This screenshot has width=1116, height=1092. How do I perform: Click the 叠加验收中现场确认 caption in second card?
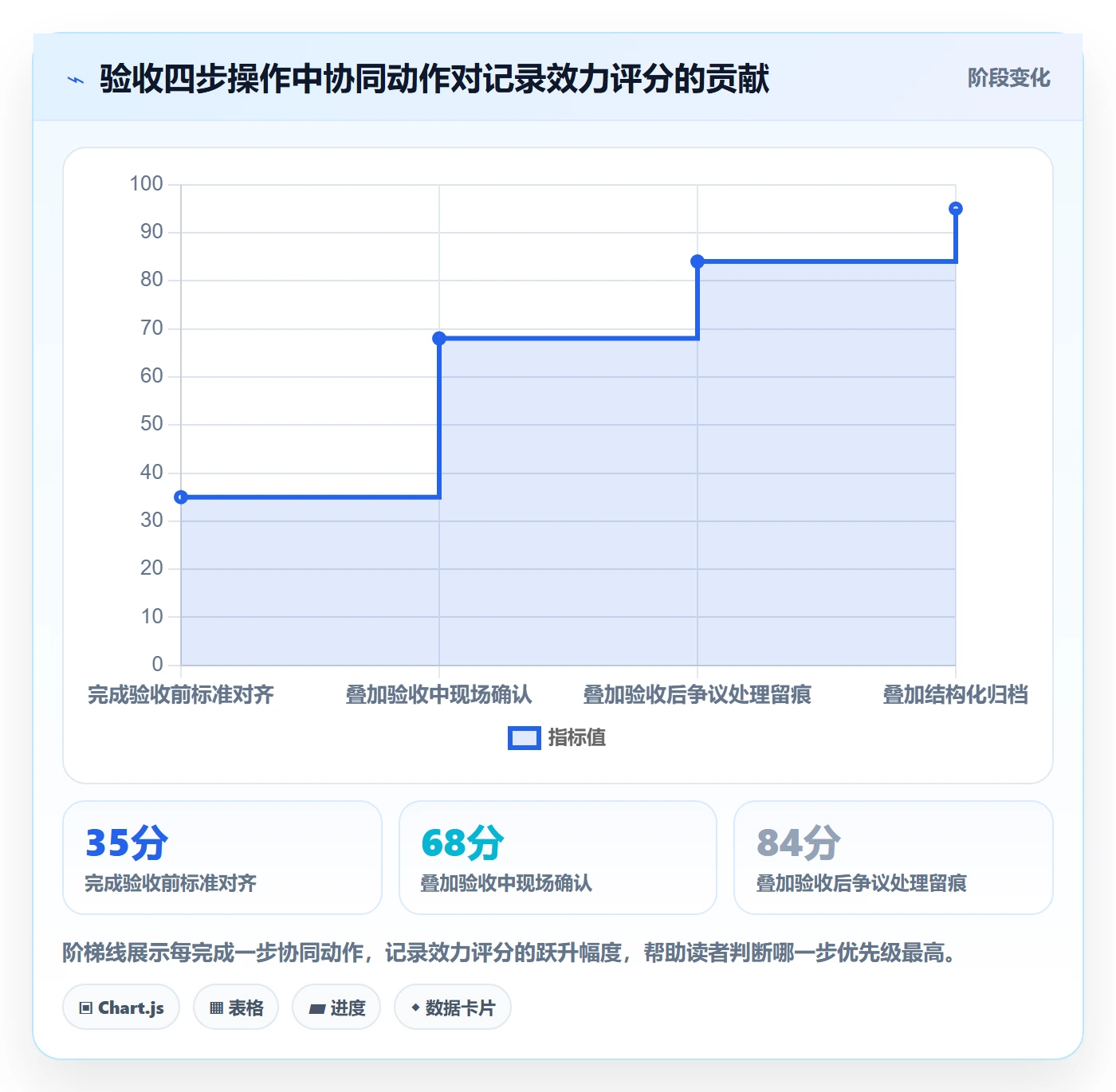click(x=506, y=883)
